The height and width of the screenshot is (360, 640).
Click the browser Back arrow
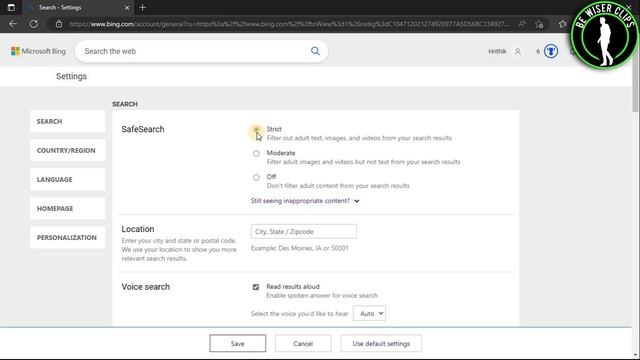[x=13, y=24]
